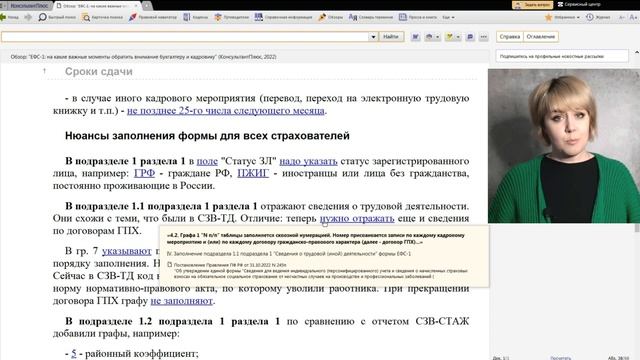The height and width of the screenshot is (360, 640).
Task: Increase font size with A+
Action: click(633, 17)
